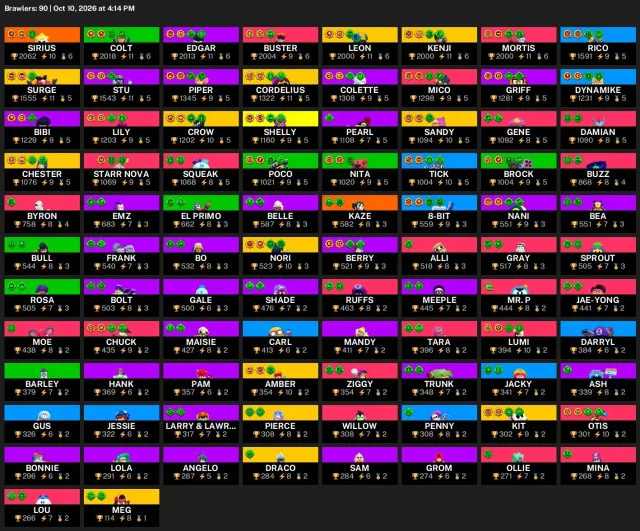Click the Nita bear portrait icon
This screenshot has height=531, width=640.
click(x=360, y=163)
